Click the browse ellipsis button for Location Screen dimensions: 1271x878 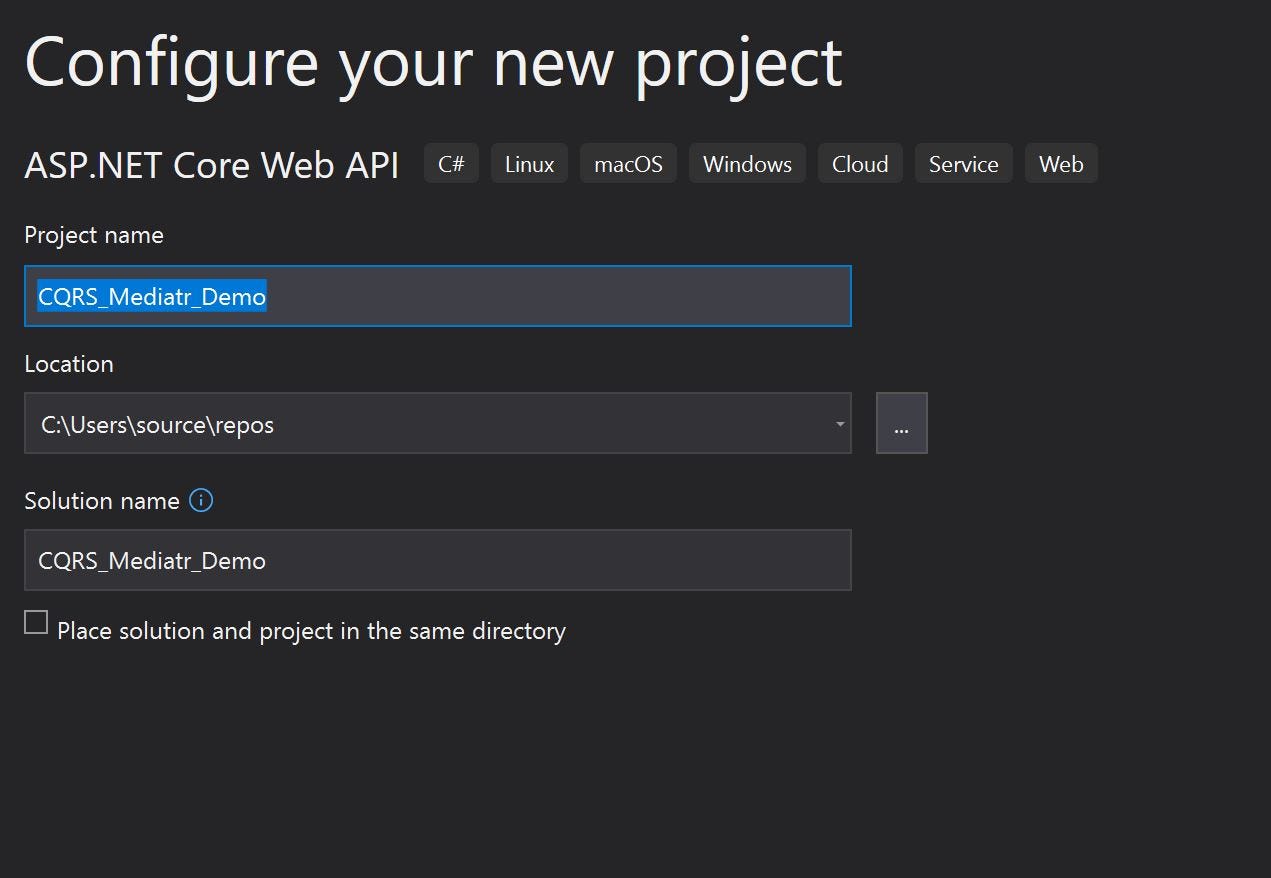901,424
